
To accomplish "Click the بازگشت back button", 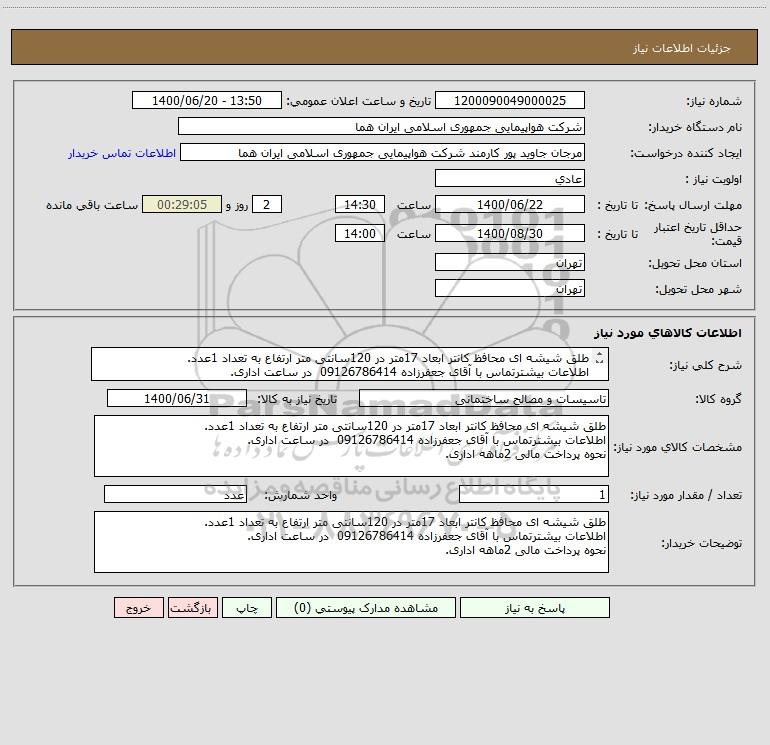I will [x=190, y=608].
